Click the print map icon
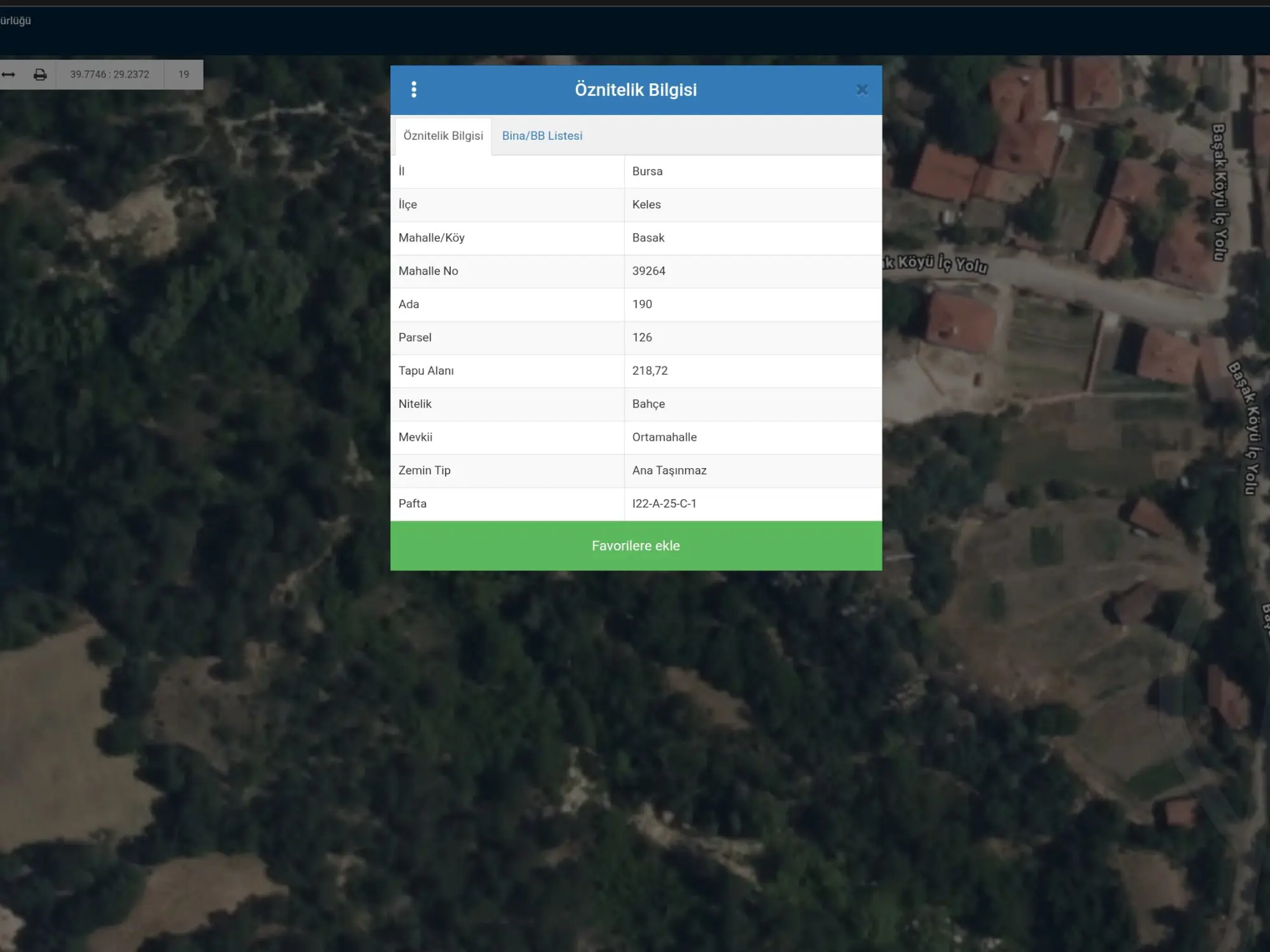 [40, 74]
